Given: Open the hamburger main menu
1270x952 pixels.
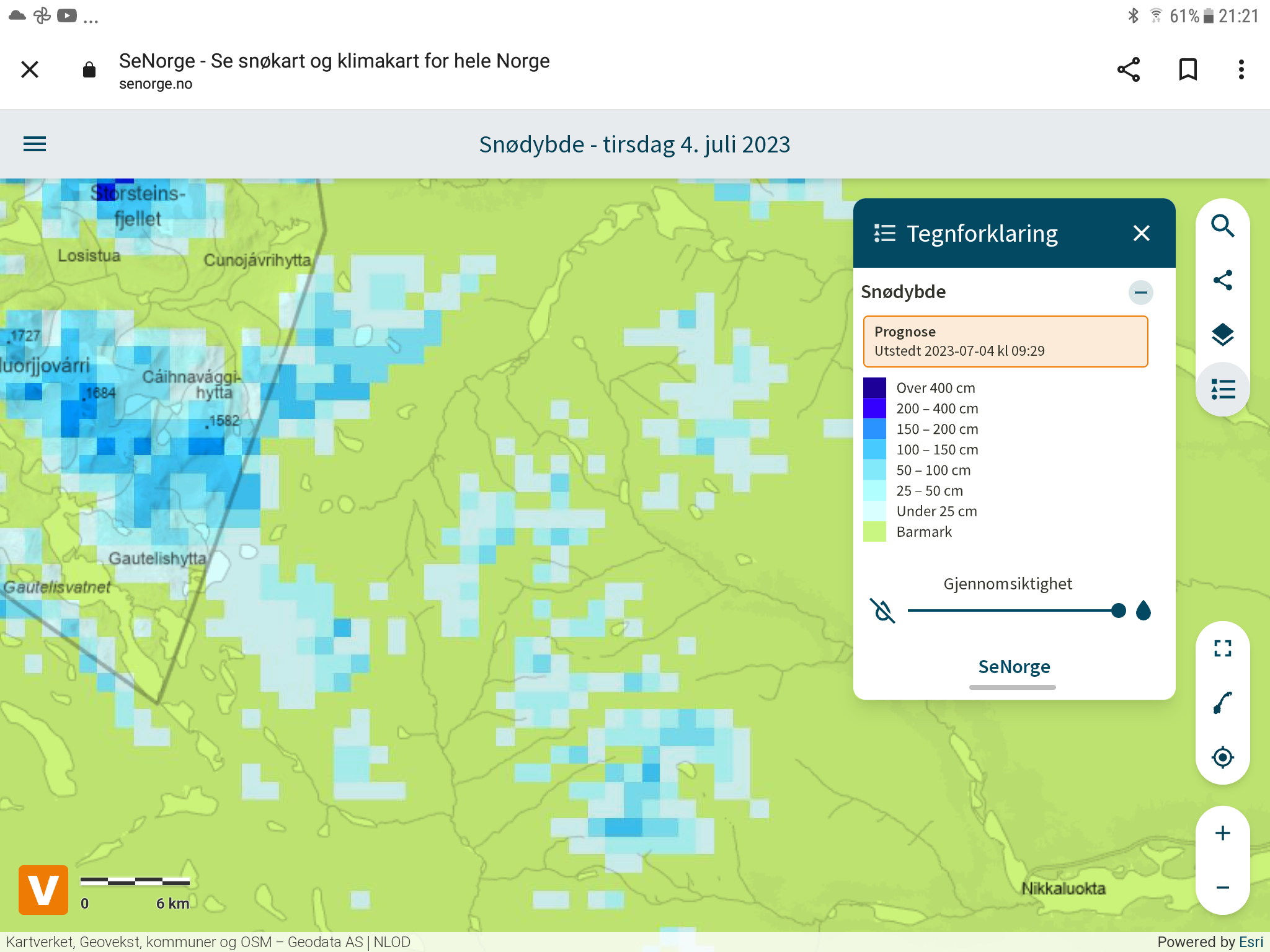Looking at the screenshot, I should click(x=35, y=144).
